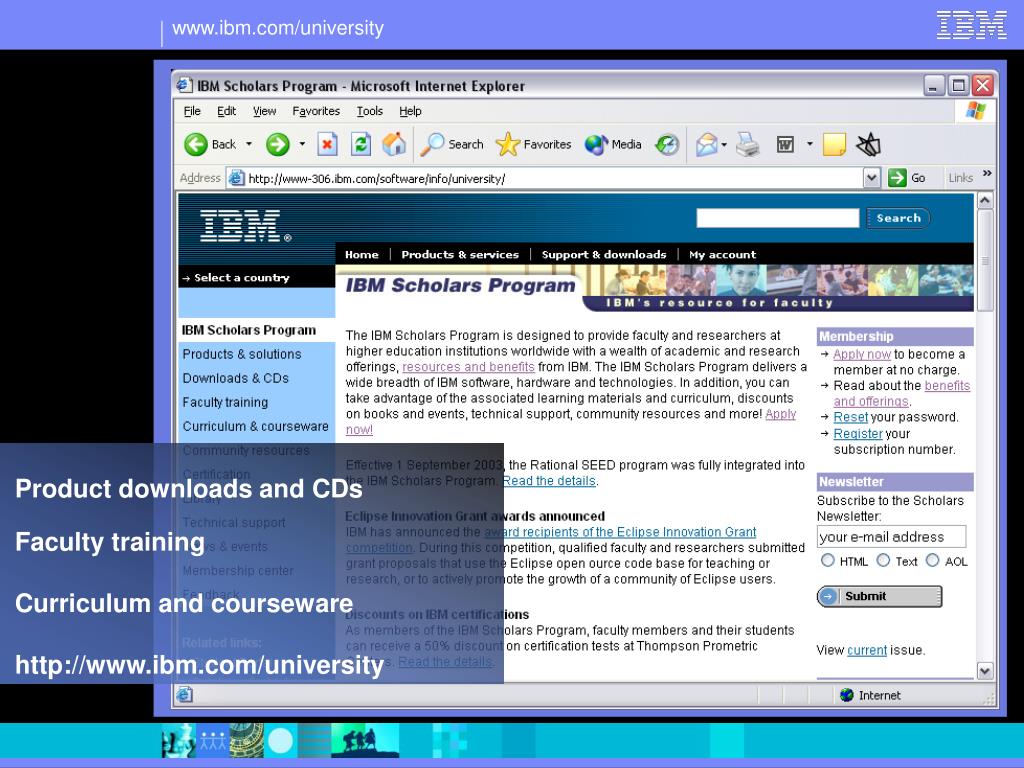Click the Messenger toolbar icon
Screen dimensions: 1024x768
tap(868, 144)
